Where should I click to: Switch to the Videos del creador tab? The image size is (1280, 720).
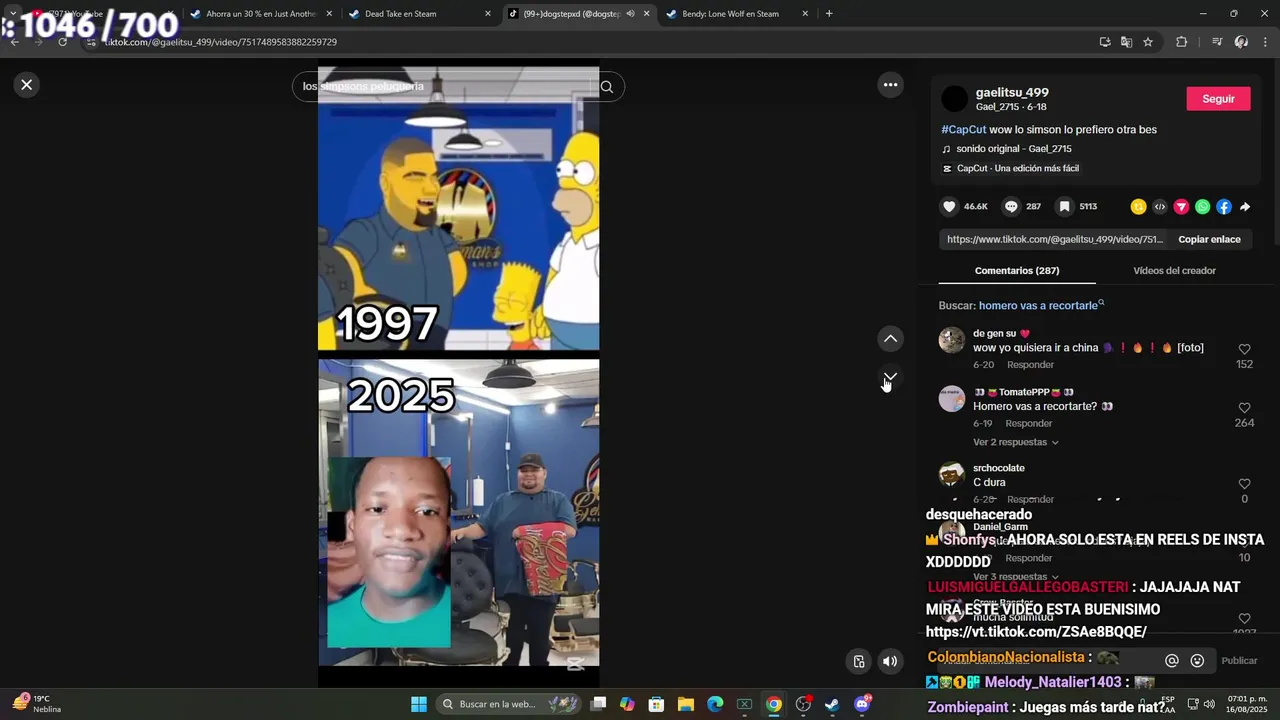[x=1174, y=271]
